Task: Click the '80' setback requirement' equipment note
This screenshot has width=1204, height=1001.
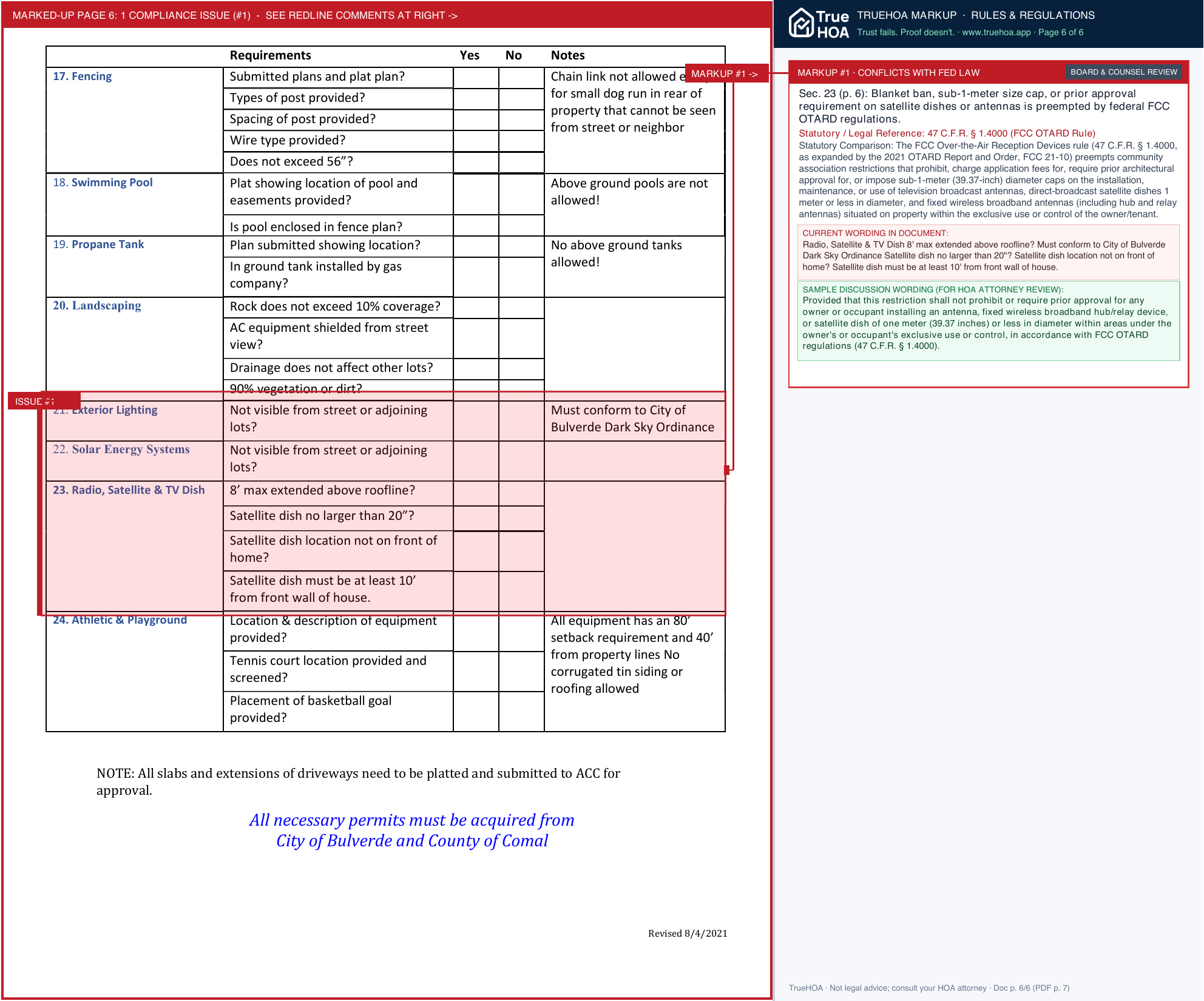Action: 632,655
